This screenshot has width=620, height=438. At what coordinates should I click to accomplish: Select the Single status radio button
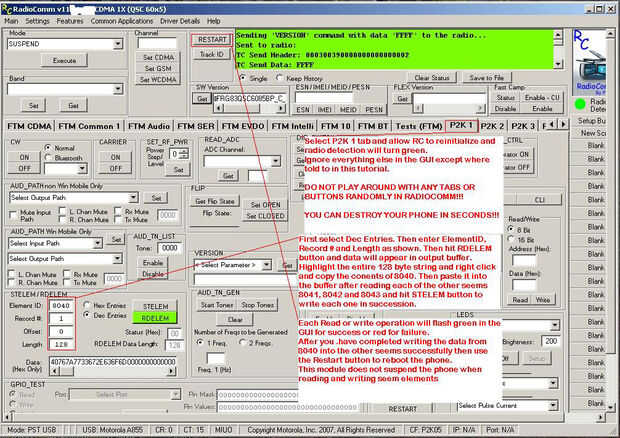pyautogui.click(x=242, y=78)
